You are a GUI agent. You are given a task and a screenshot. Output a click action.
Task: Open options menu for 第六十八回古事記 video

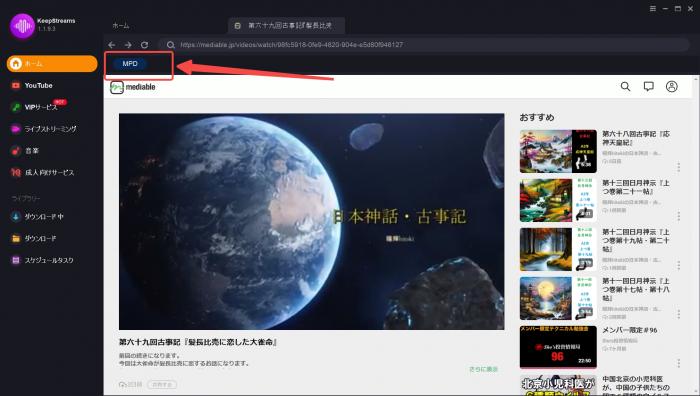tap(679, 167)
